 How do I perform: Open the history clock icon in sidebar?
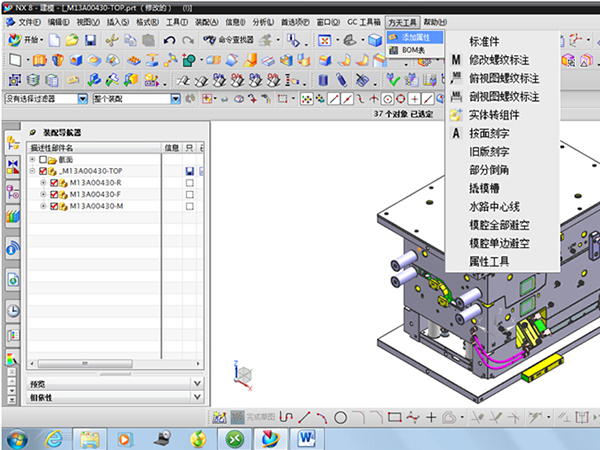13,310
